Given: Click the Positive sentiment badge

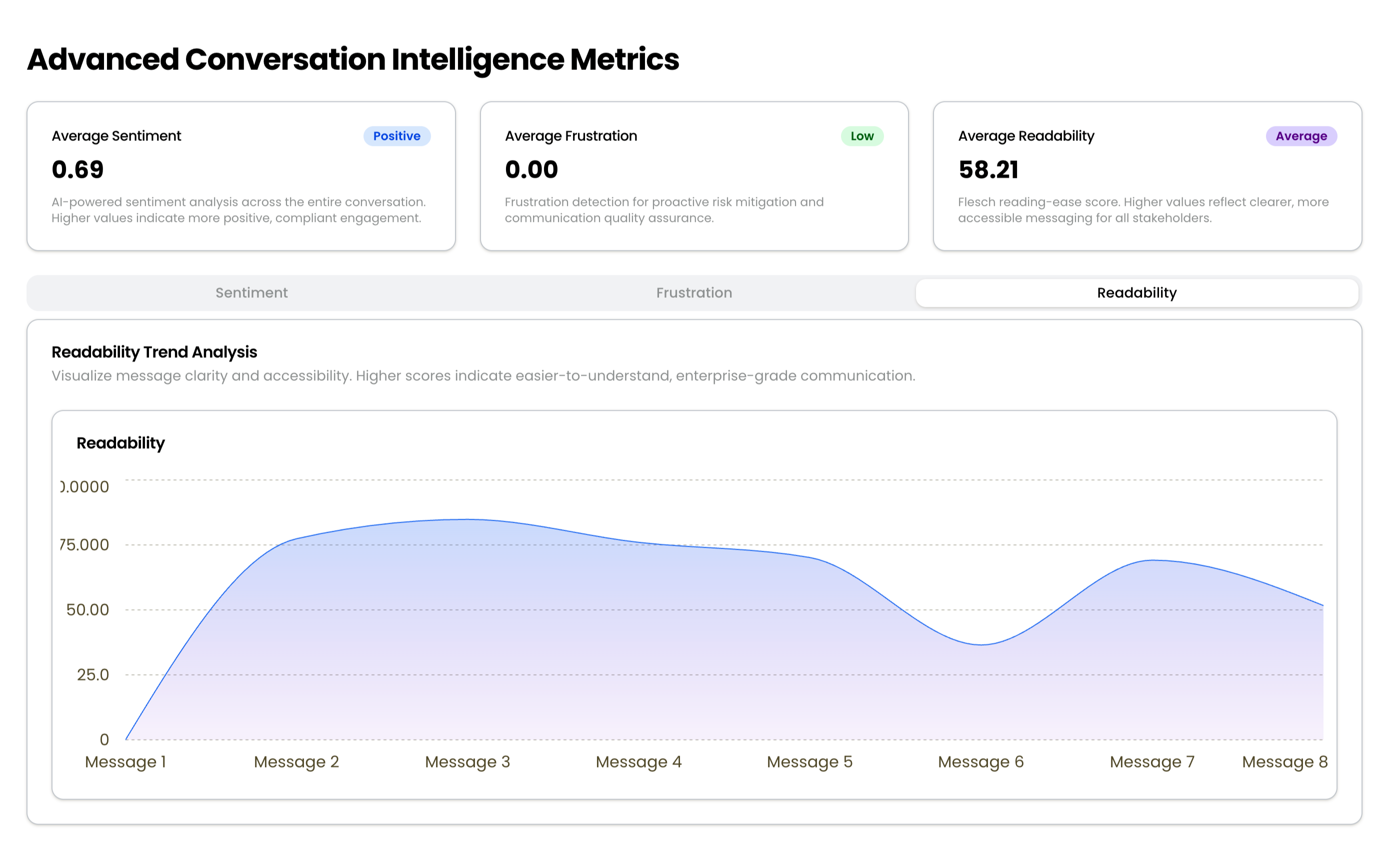Looking at the screenshot, I should click(396, 136).
